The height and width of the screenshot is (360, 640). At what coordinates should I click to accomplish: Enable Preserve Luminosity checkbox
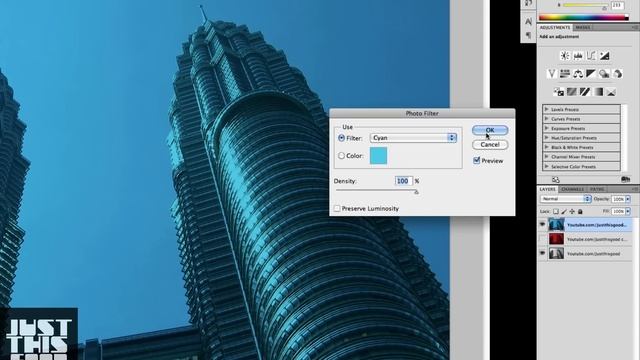point(337,209)
